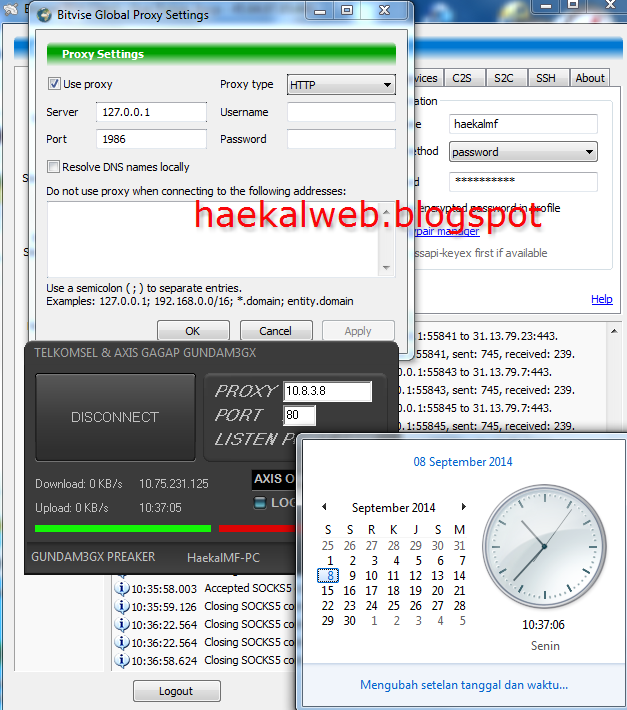
Task: Select day 15 in the calendar
Action: coord(327,590)
